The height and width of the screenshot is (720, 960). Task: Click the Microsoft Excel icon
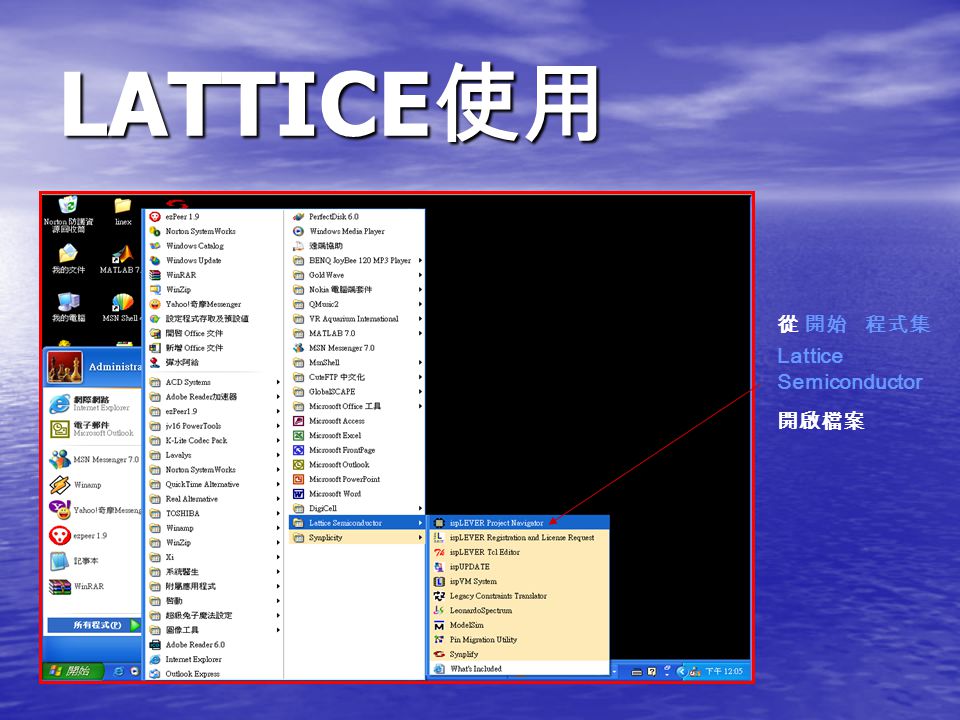(298, 435)
